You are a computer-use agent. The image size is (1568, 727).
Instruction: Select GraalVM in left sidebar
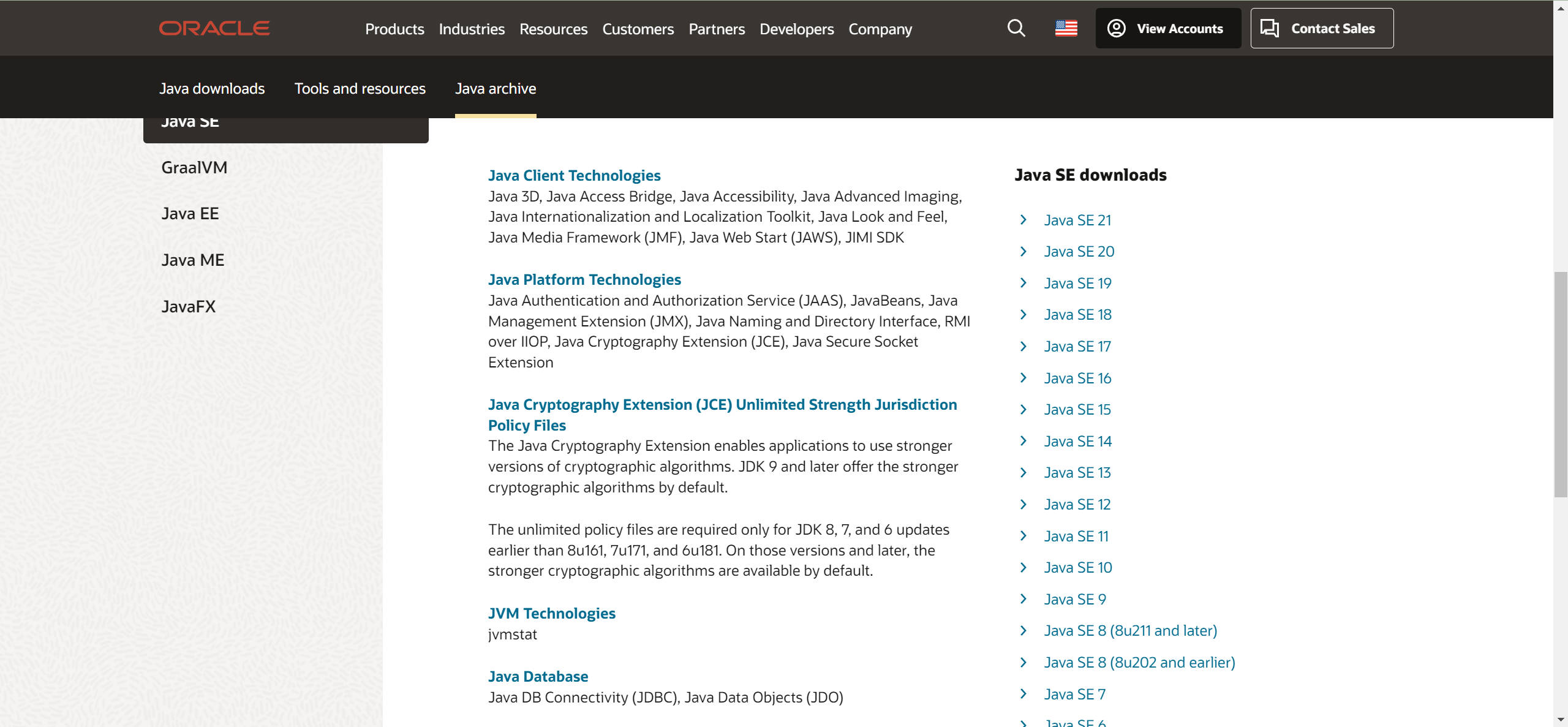pyautogui.click(x=194, y=168)
